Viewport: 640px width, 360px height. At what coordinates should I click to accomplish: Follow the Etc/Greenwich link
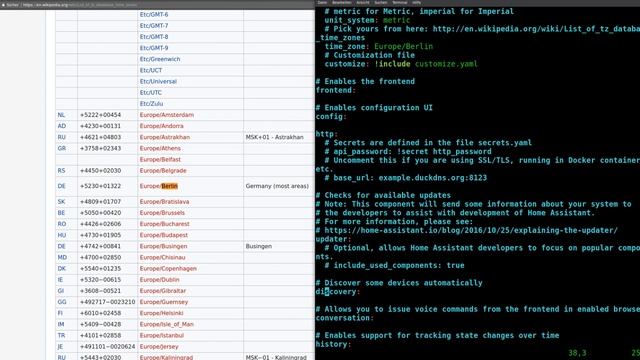tap(160, 59)
